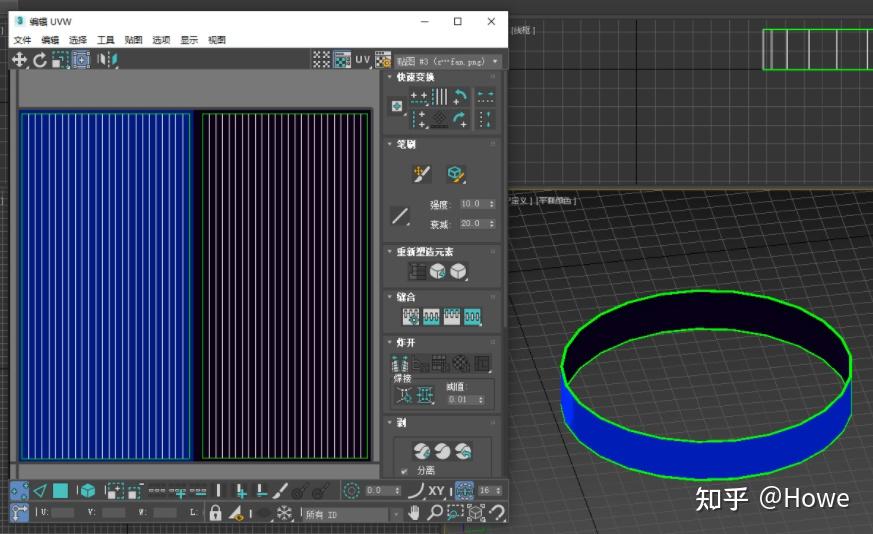The height and width of the screenshot is (534, 873).
Task: Select the Scale selection tool
Action: click(60, 60)
